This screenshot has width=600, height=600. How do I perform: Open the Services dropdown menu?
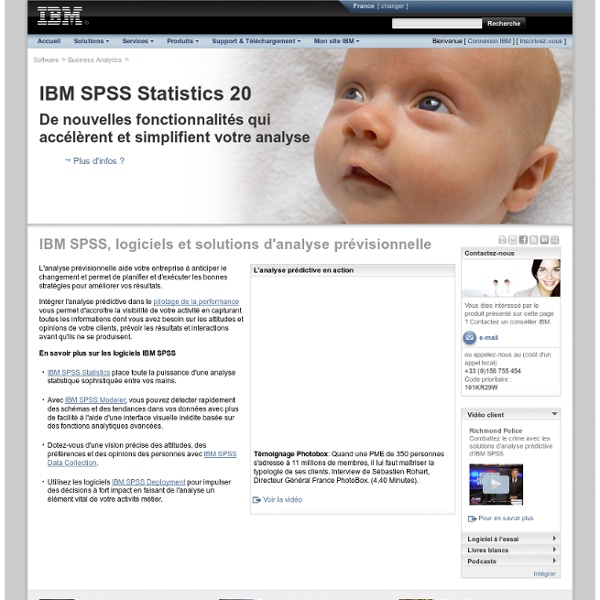tap(138, 41)
